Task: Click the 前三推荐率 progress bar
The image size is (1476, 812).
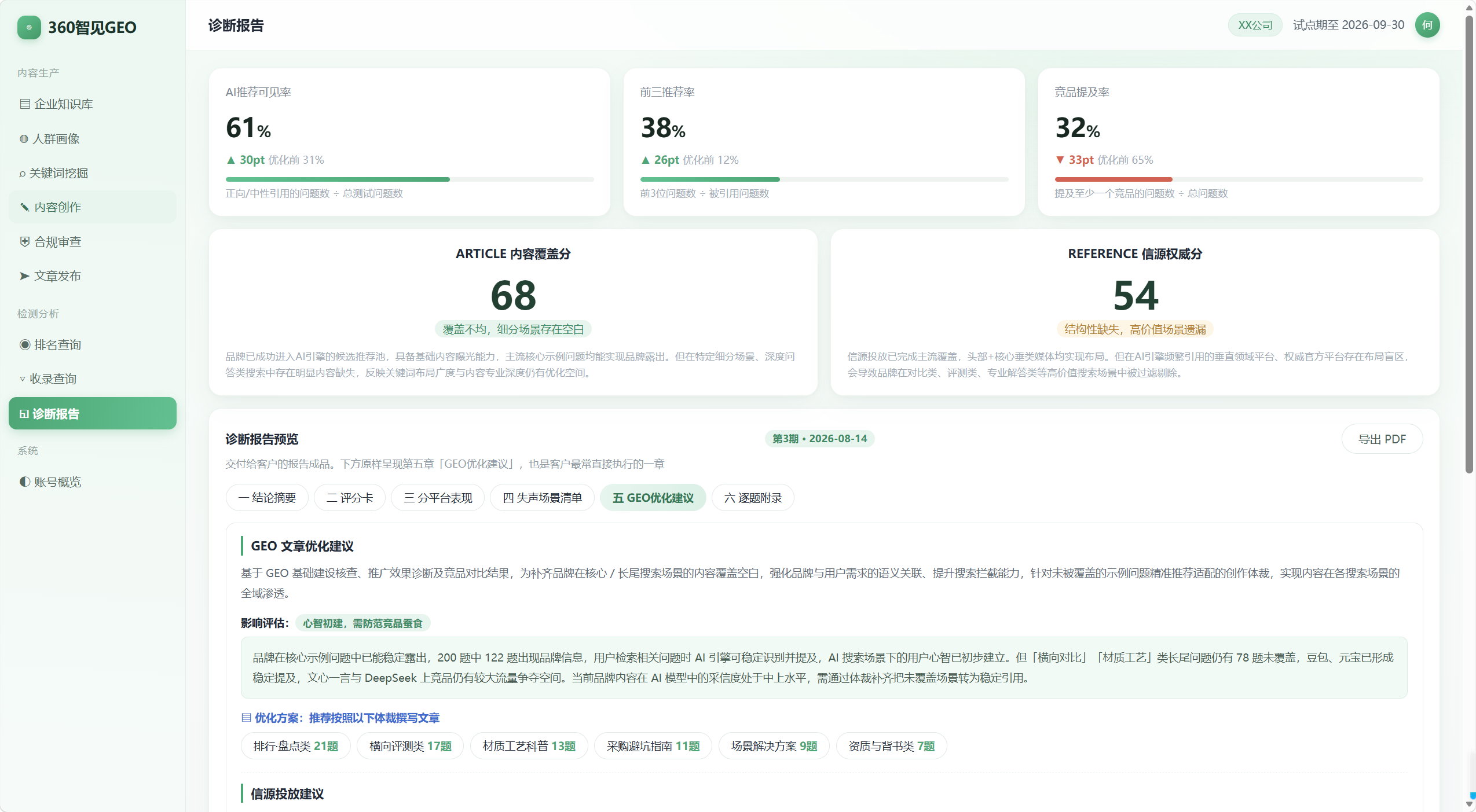Action: pos(824,179)
